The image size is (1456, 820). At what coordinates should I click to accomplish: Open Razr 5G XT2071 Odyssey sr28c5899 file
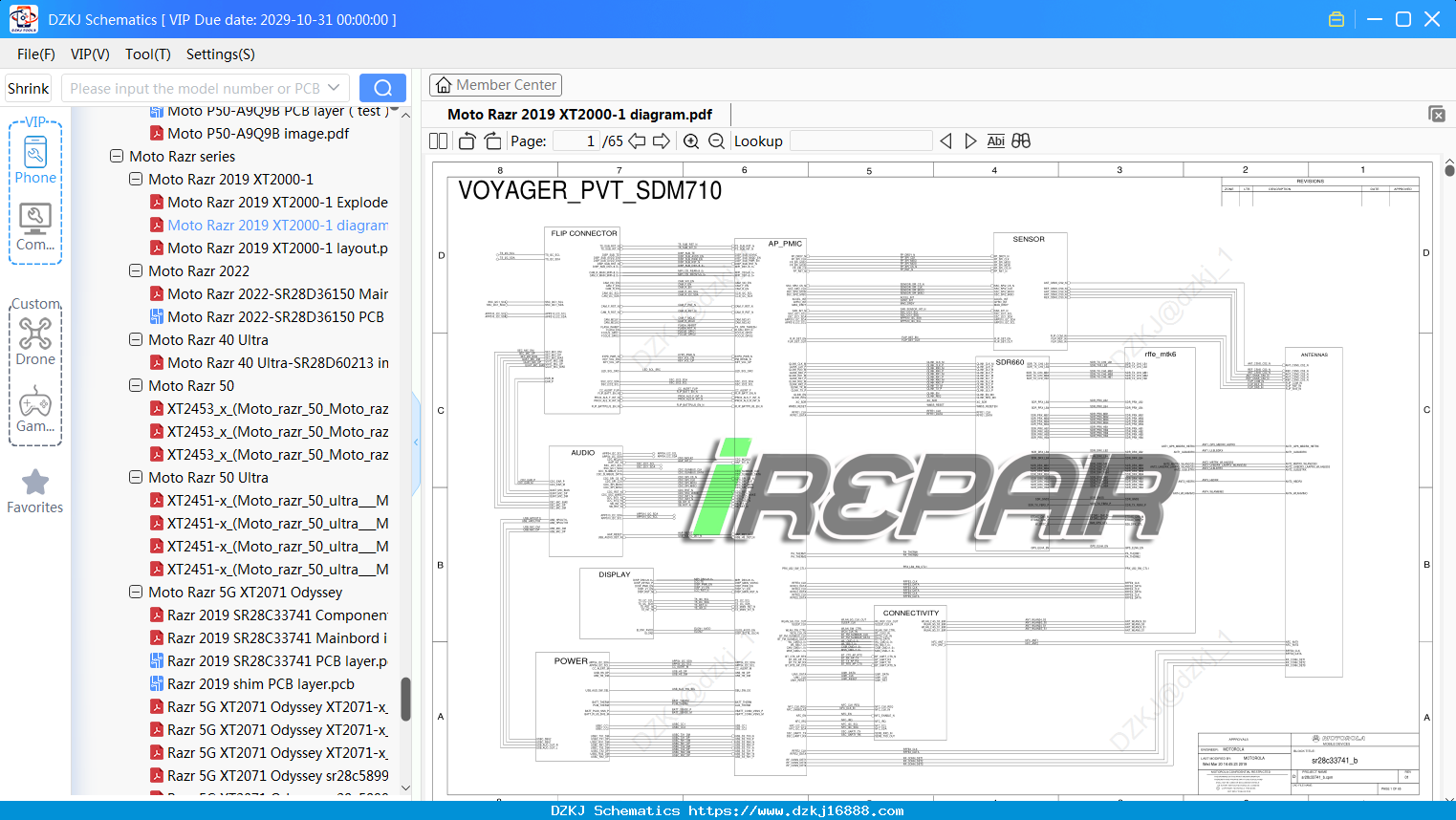pos(269,775)
